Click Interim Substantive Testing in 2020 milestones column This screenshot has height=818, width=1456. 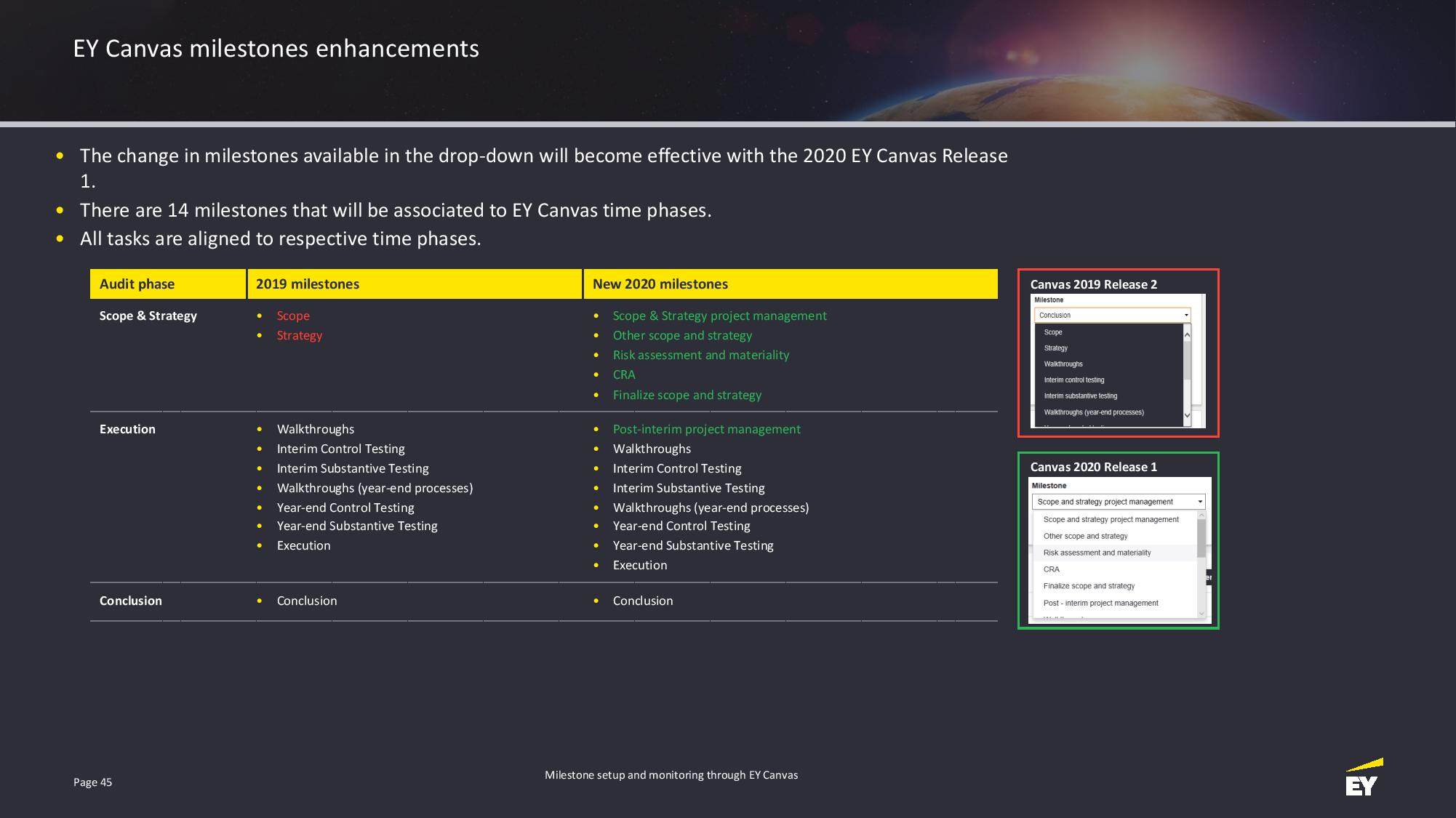(x=688, y=488)
